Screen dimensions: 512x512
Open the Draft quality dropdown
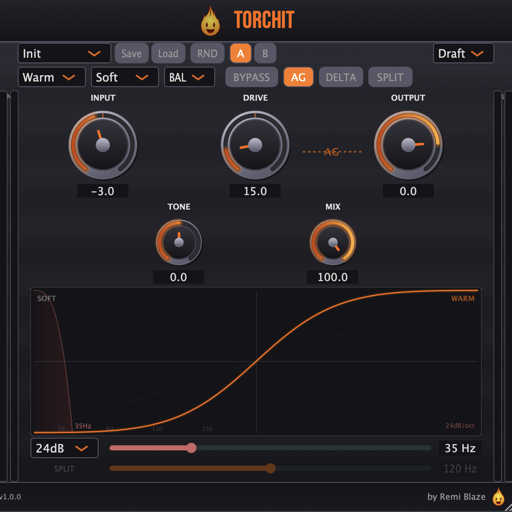pyautogui.click(x=463, y=53)
